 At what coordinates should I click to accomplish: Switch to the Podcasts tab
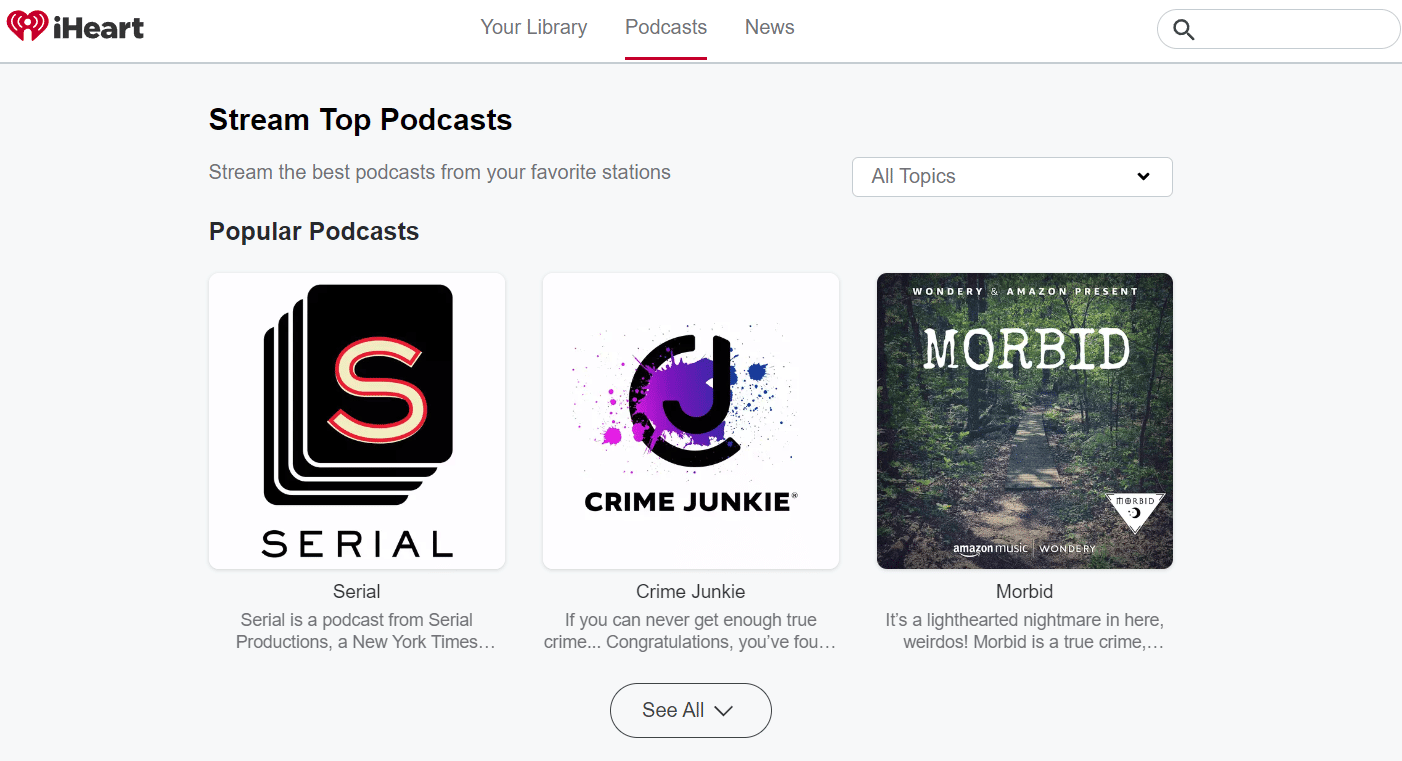[666, 28]
